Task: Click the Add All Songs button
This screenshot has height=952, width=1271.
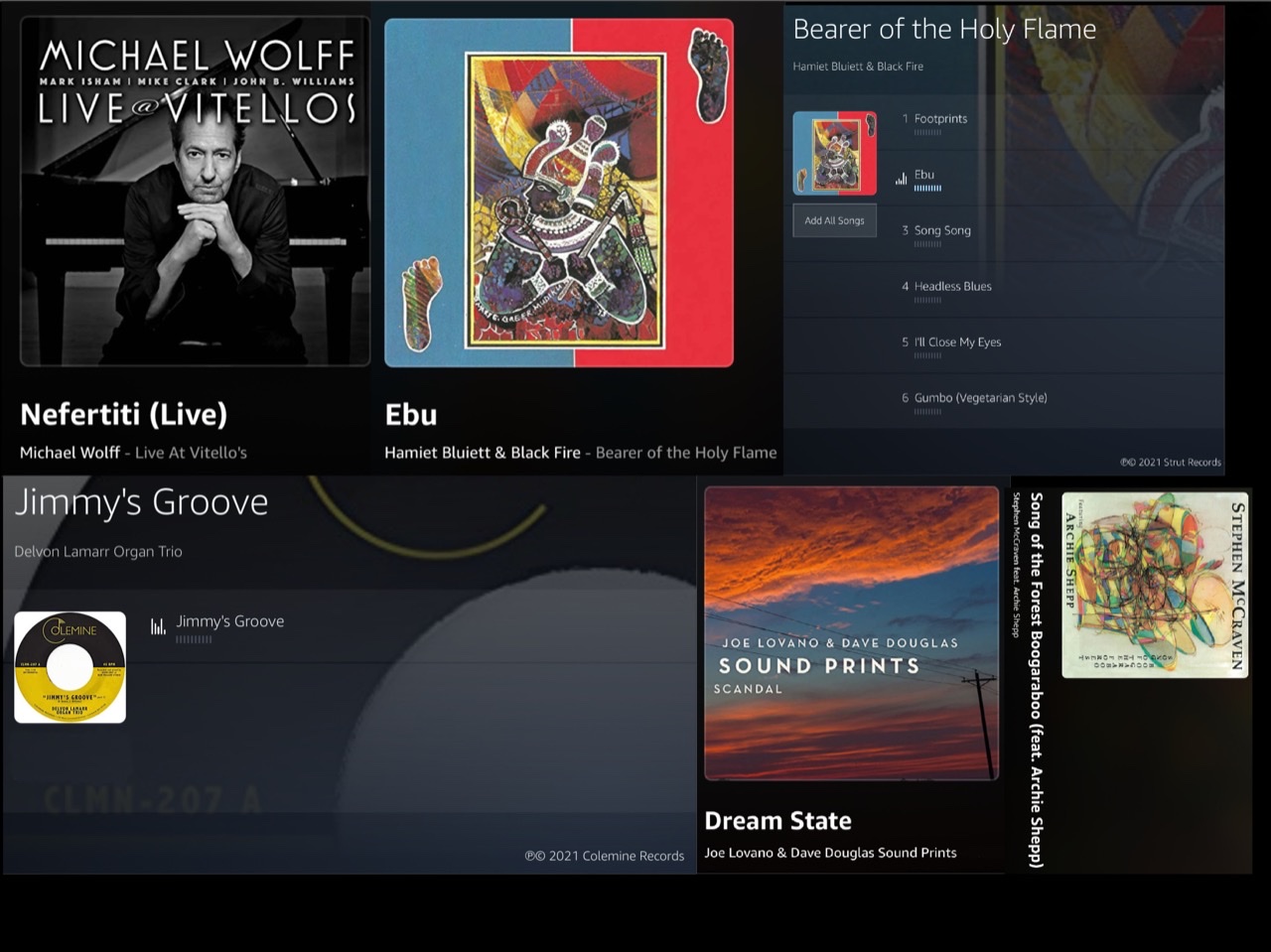Action: (x=834, y=220)
